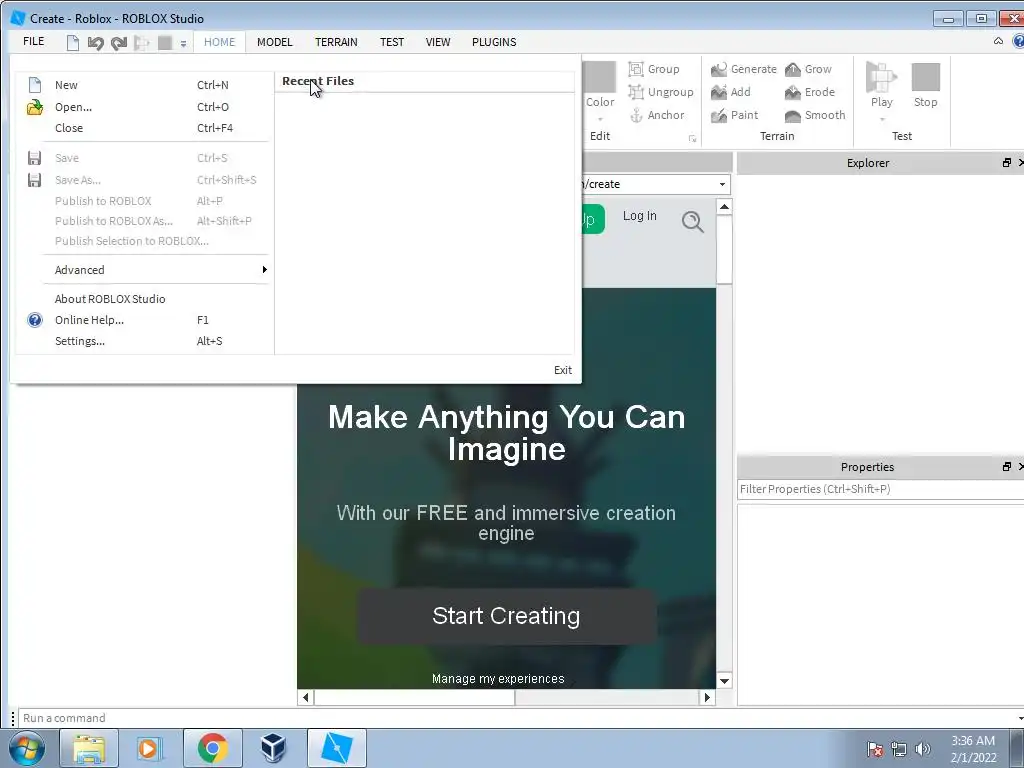Click the Manage my experiences link
This screenshot has height=768, width=1024.
[x=498, y=679]
